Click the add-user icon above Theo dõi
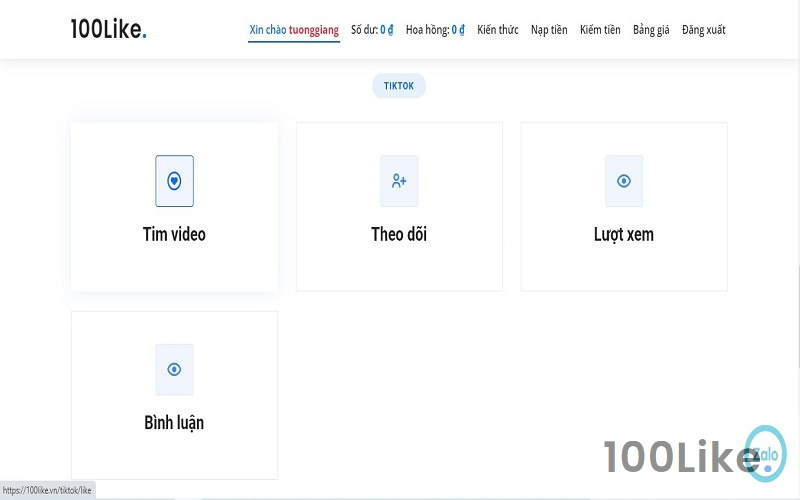The width and height of the screenshot is (800, 500). pos(399,181)
